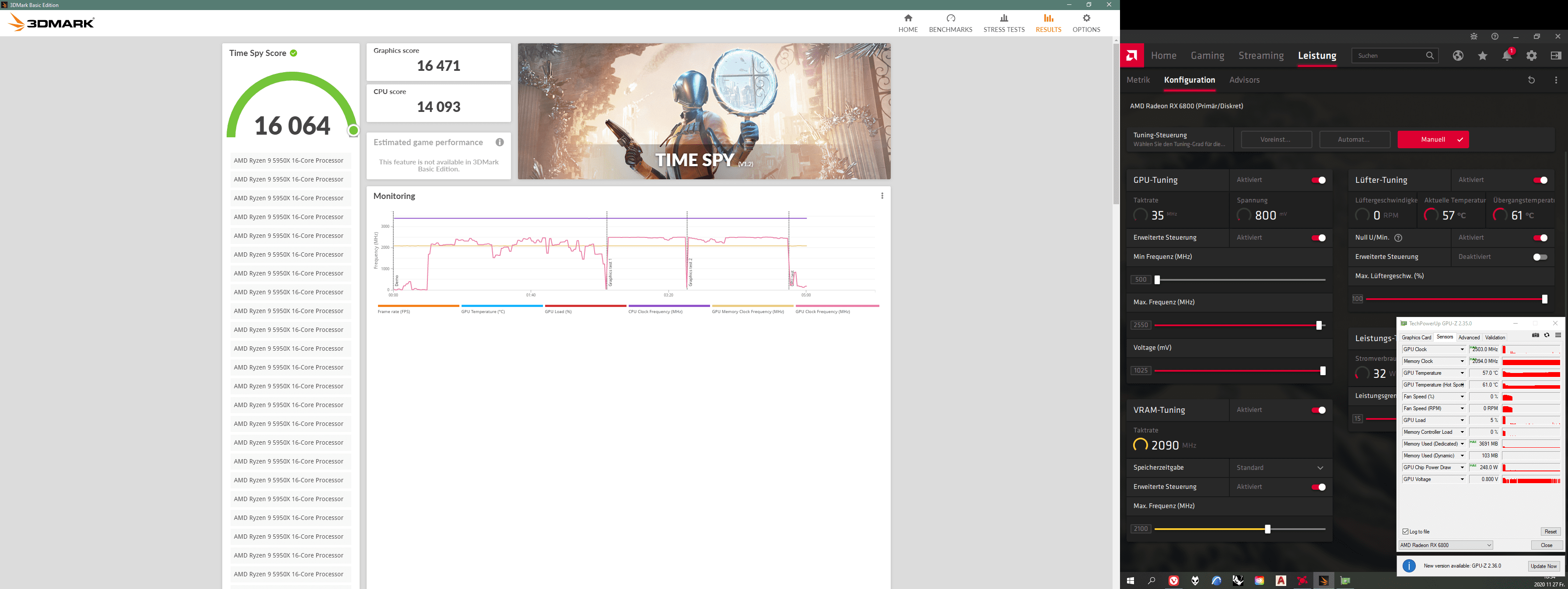Screen dimensions: 1568x589
Task: Open Metrik sub-tab
Action: (1137, 80)
